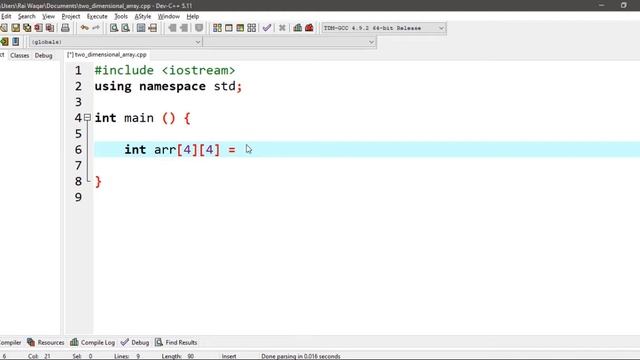Open the Project menu
This screenshot has height=360, width=640.
[71, 16]
